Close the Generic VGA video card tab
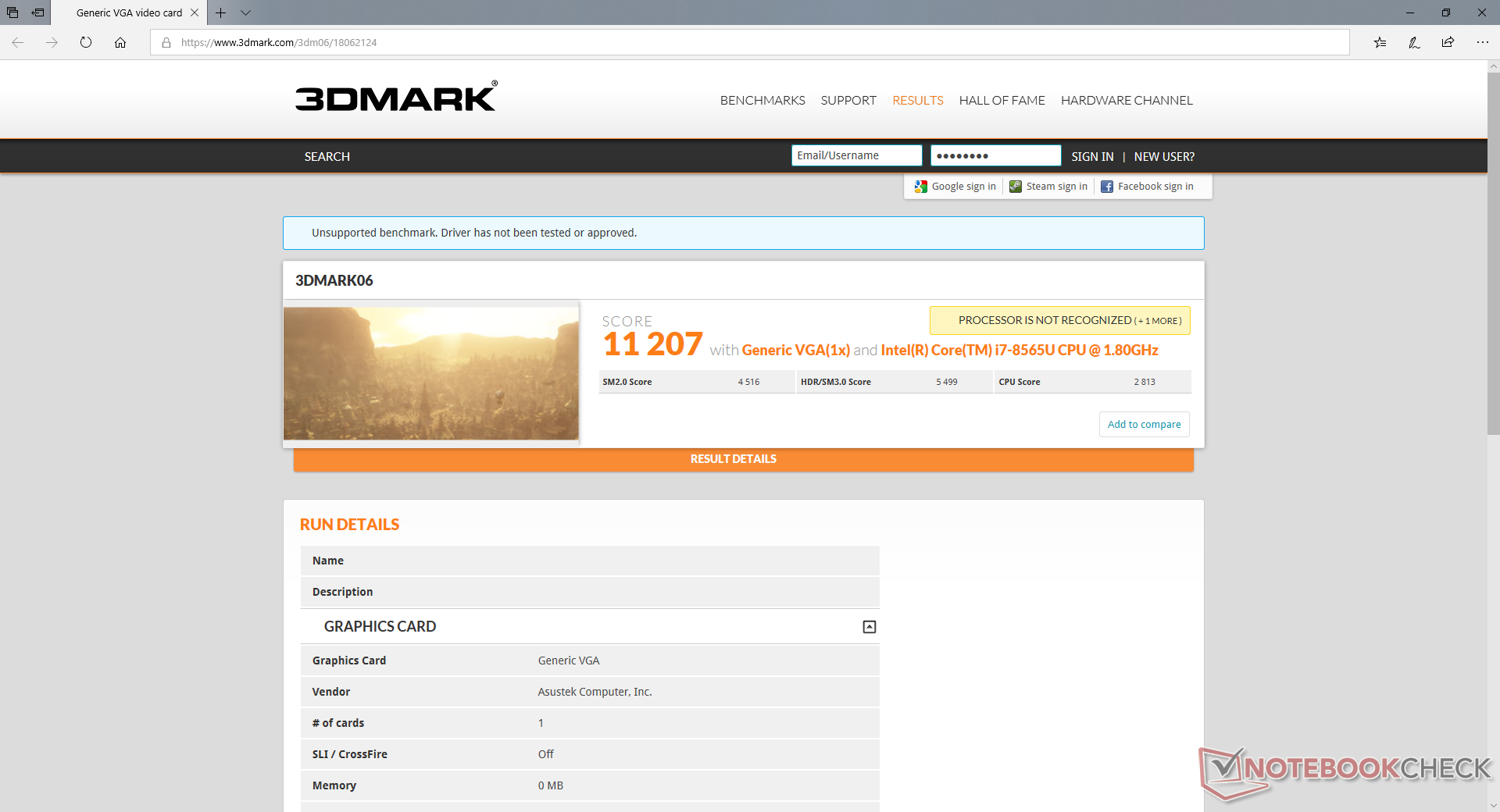Image resolution: width=1500 pixels, height=812 pixels. tap(195, 12)
